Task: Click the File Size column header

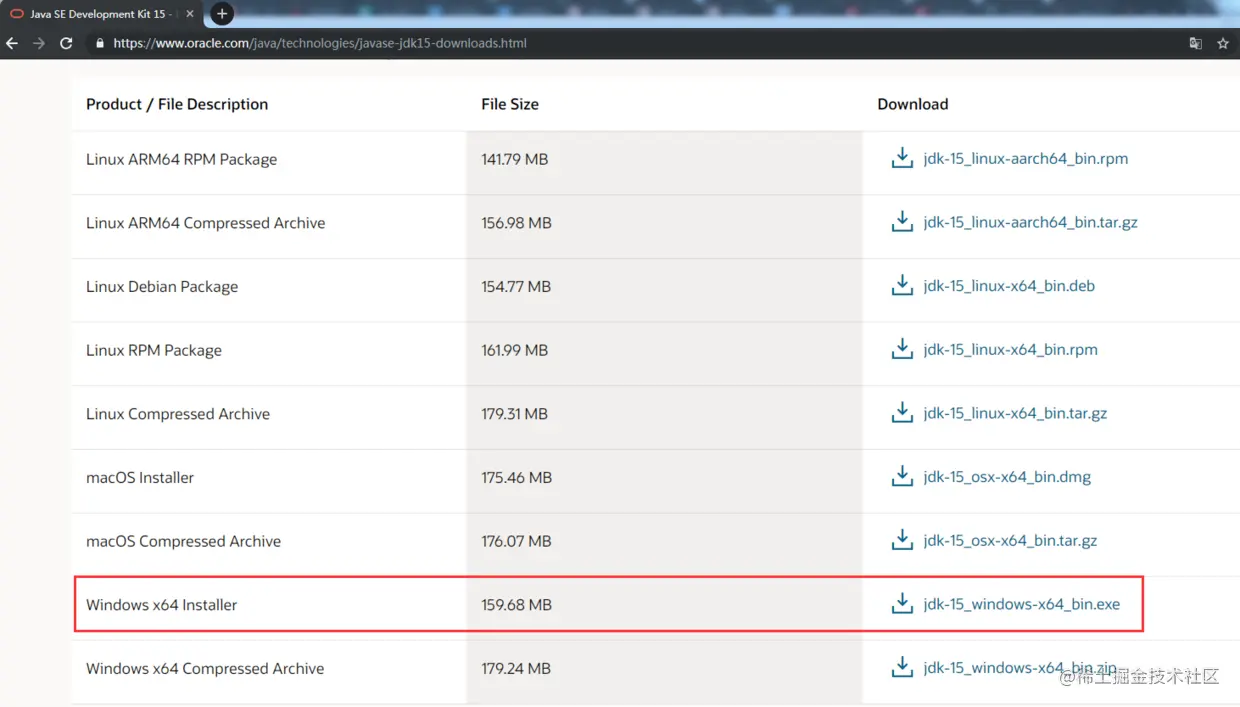Action: (x=510, y=104)
